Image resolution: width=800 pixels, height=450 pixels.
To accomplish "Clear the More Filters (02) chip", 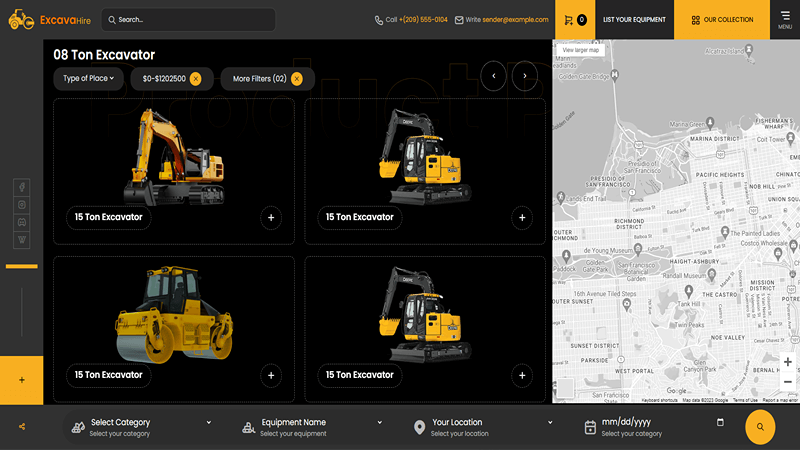I will (296, 79).
